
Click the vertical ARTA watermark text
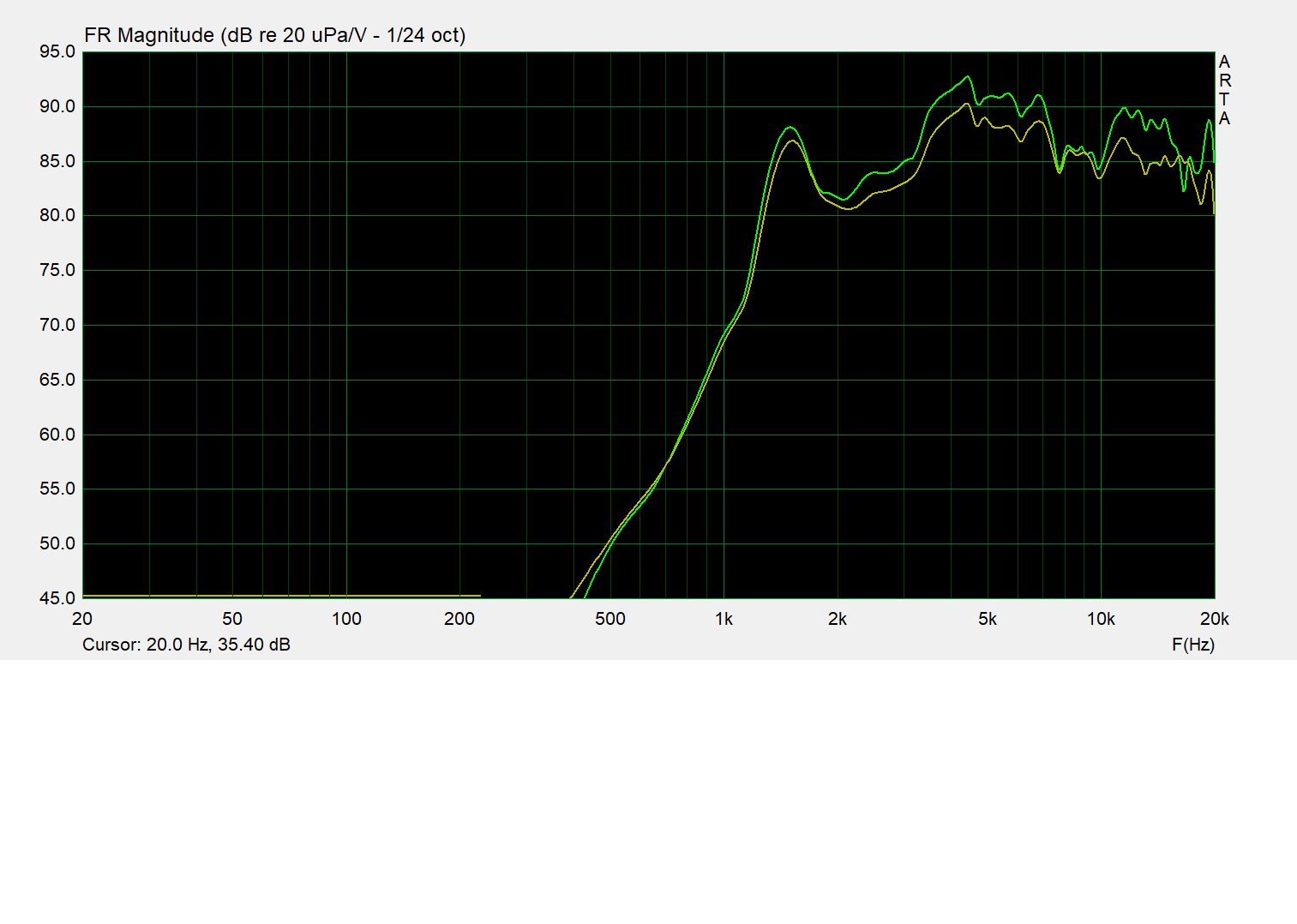(x=1224, y=90)
